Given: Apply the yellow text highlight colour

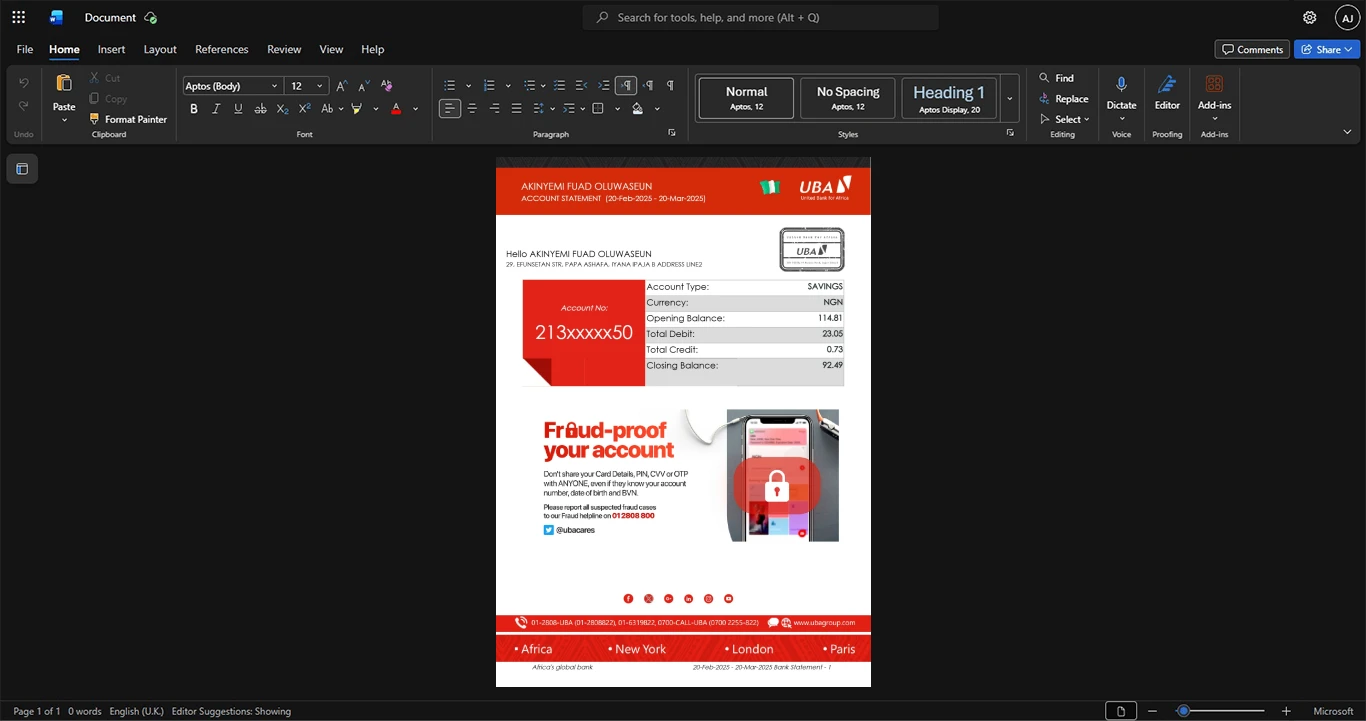Looking at the screenshot, I should coord(357,109).
